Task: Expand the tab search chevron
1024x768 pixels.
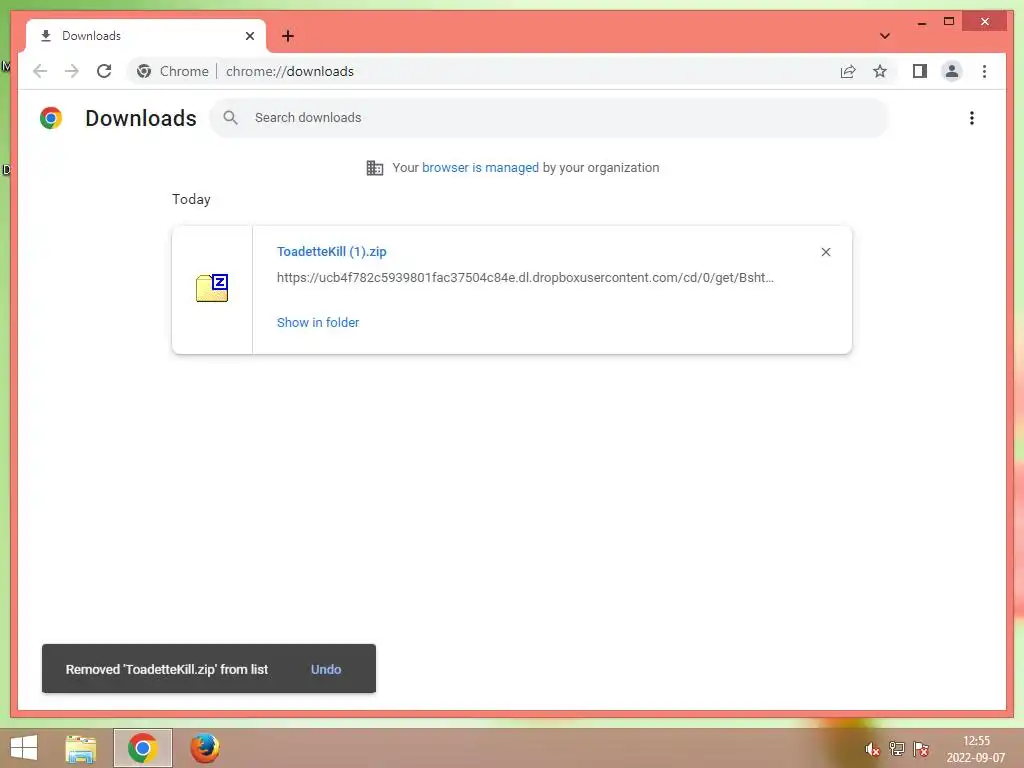Action: (884, 36)
